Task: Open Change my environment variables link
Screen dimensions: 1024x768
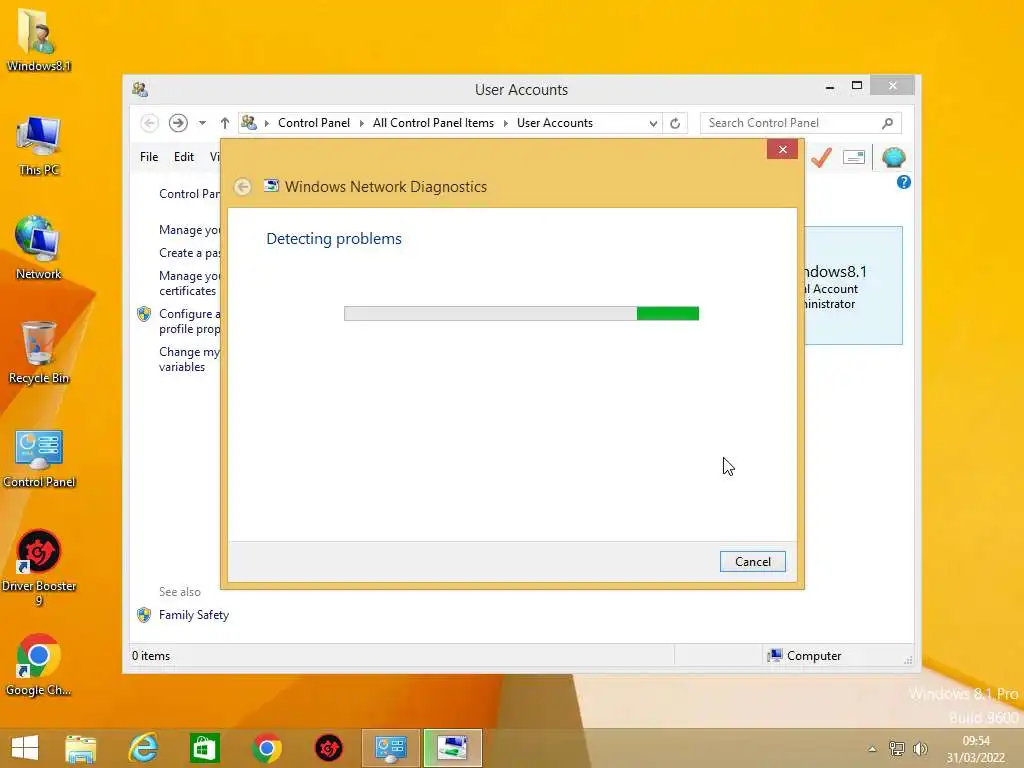Action: point(189,359)
